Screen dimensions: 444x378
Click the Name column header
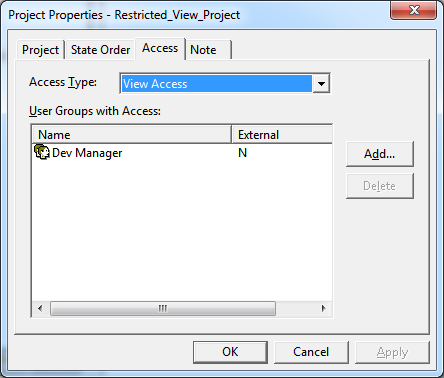[x=132, y=135]
